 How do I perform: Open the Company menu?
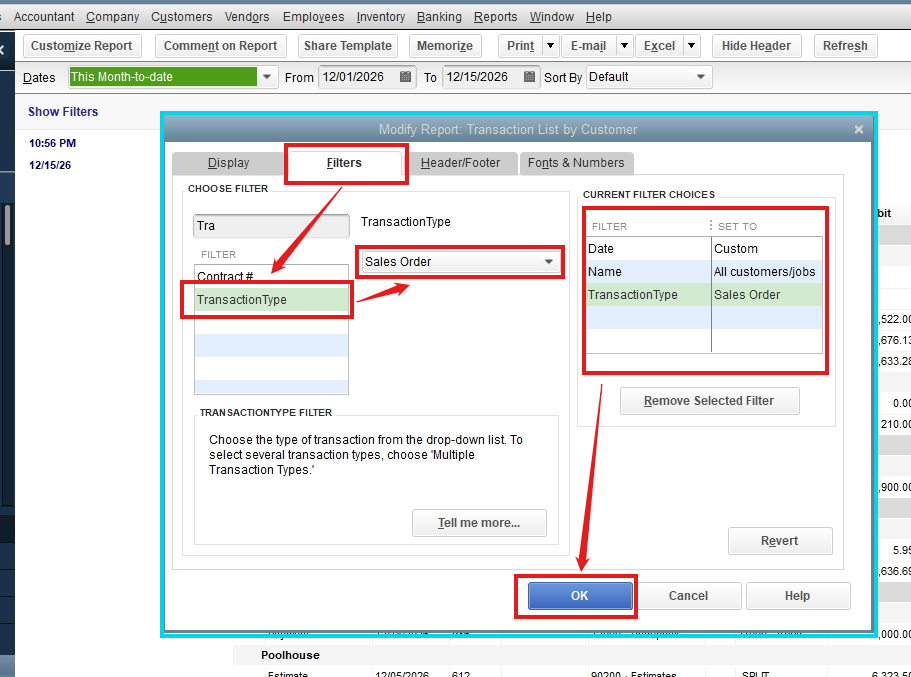(x=113, y=17)
